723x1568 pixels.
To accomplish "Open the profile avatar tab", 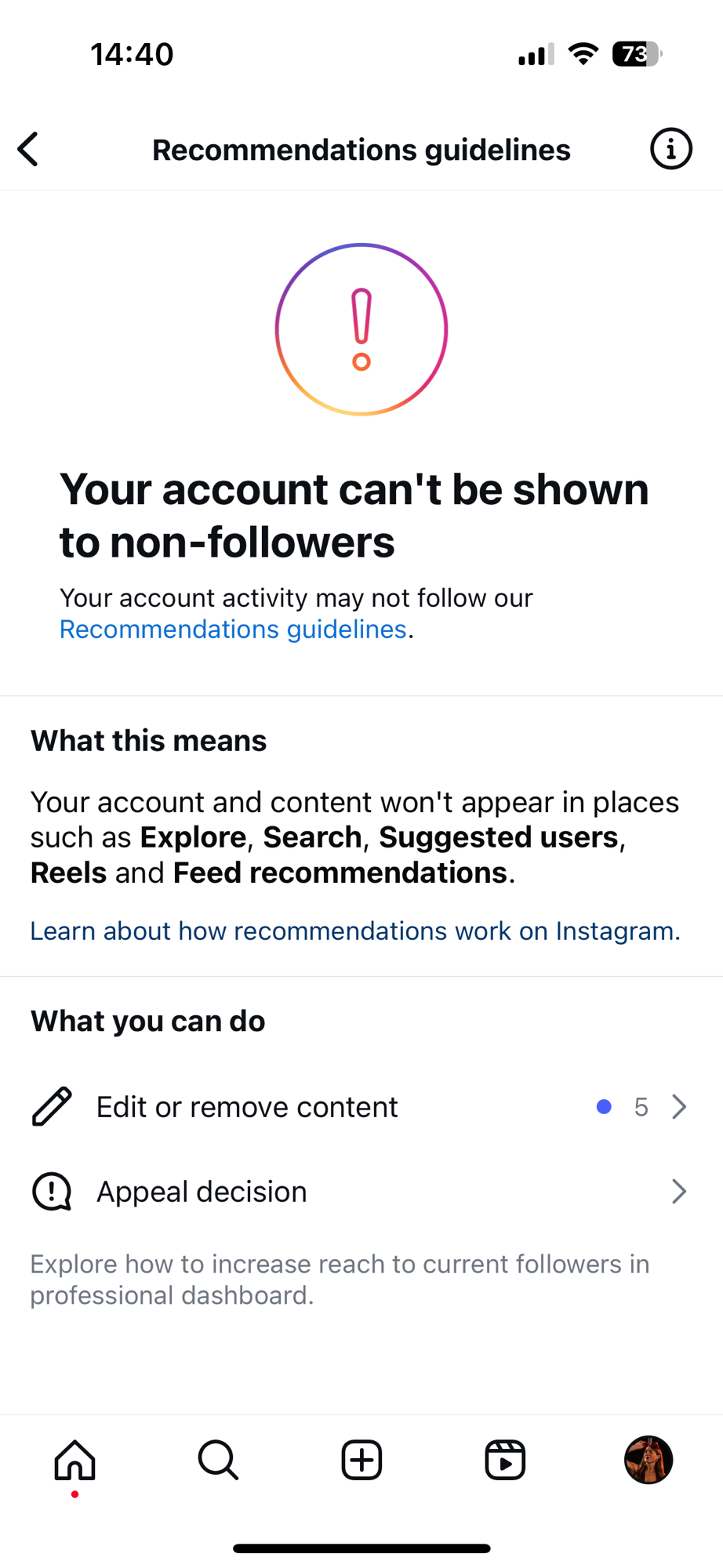I will tap(649, 1460).
